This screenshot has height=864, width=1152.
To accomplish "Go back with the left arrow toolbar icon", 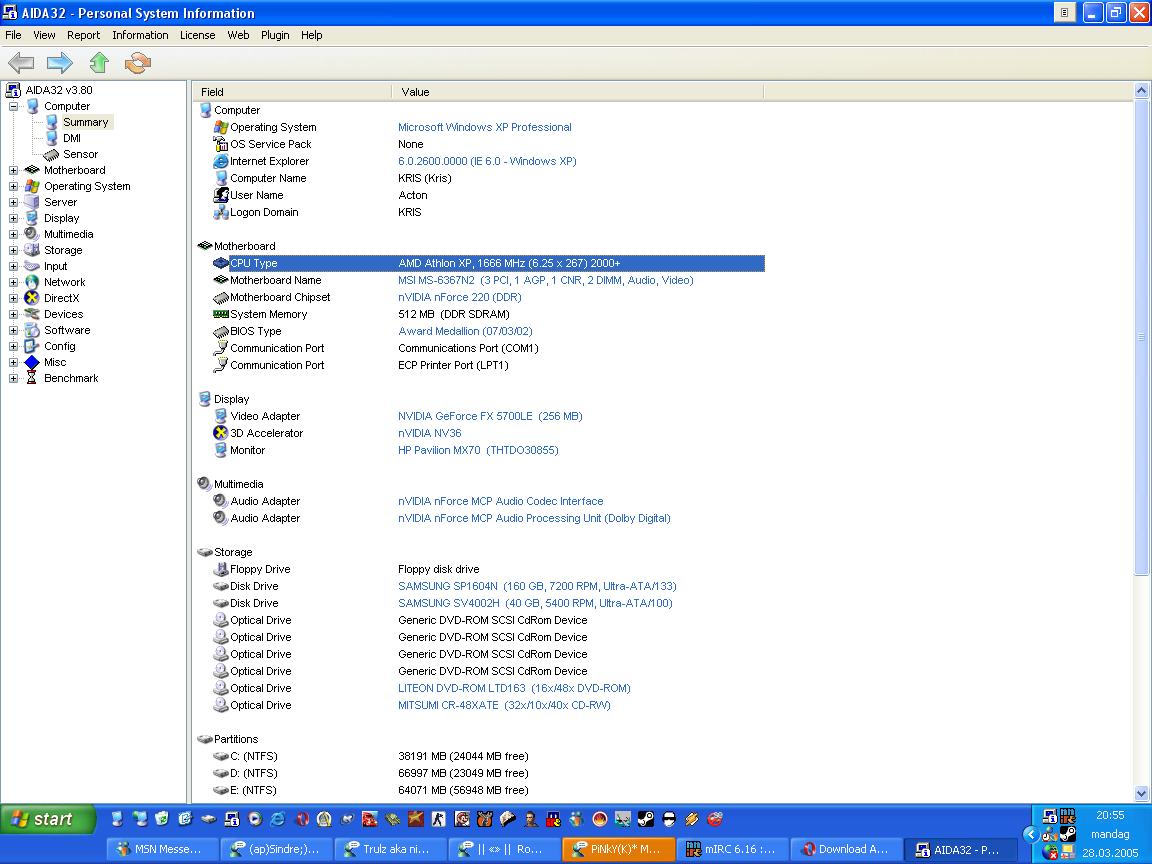I will pos(21,63).
